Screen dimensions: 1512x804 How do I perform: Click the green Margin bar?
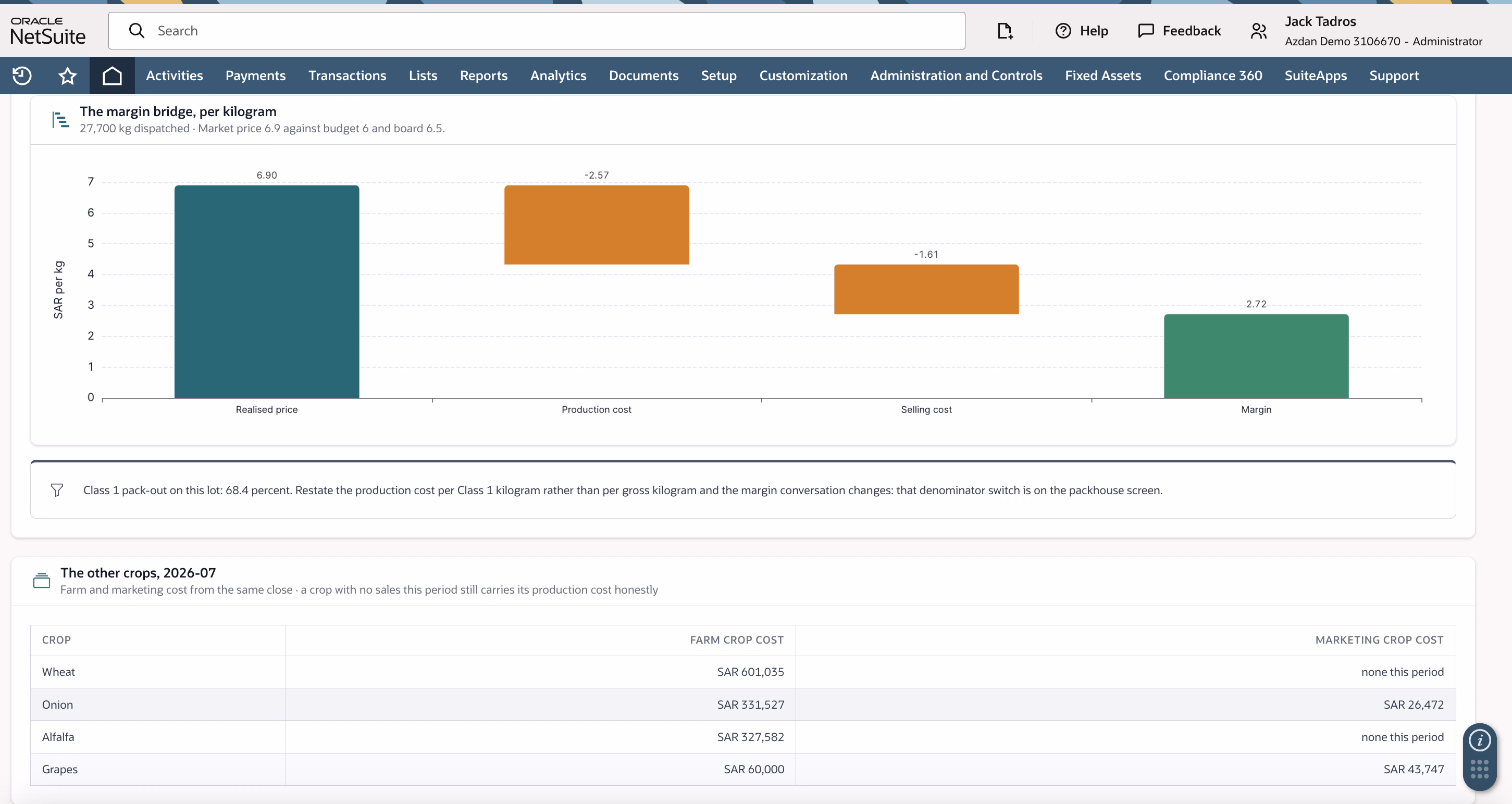click(1256, 356)
